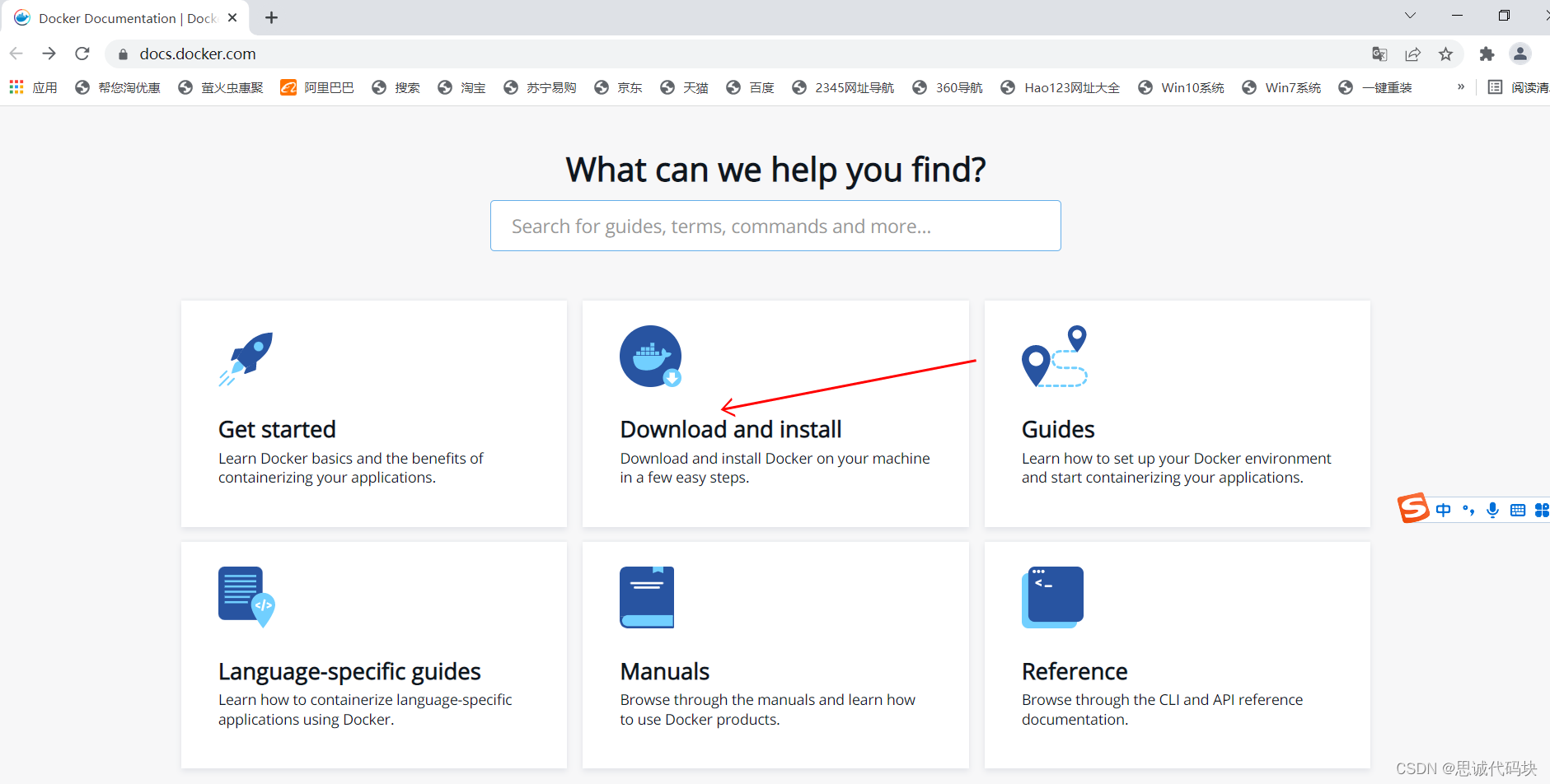Image resolution: width=1550 pixels, height=784 pixels.
Task: Click the Language-specific guides heading
Action: click(349, 671)
